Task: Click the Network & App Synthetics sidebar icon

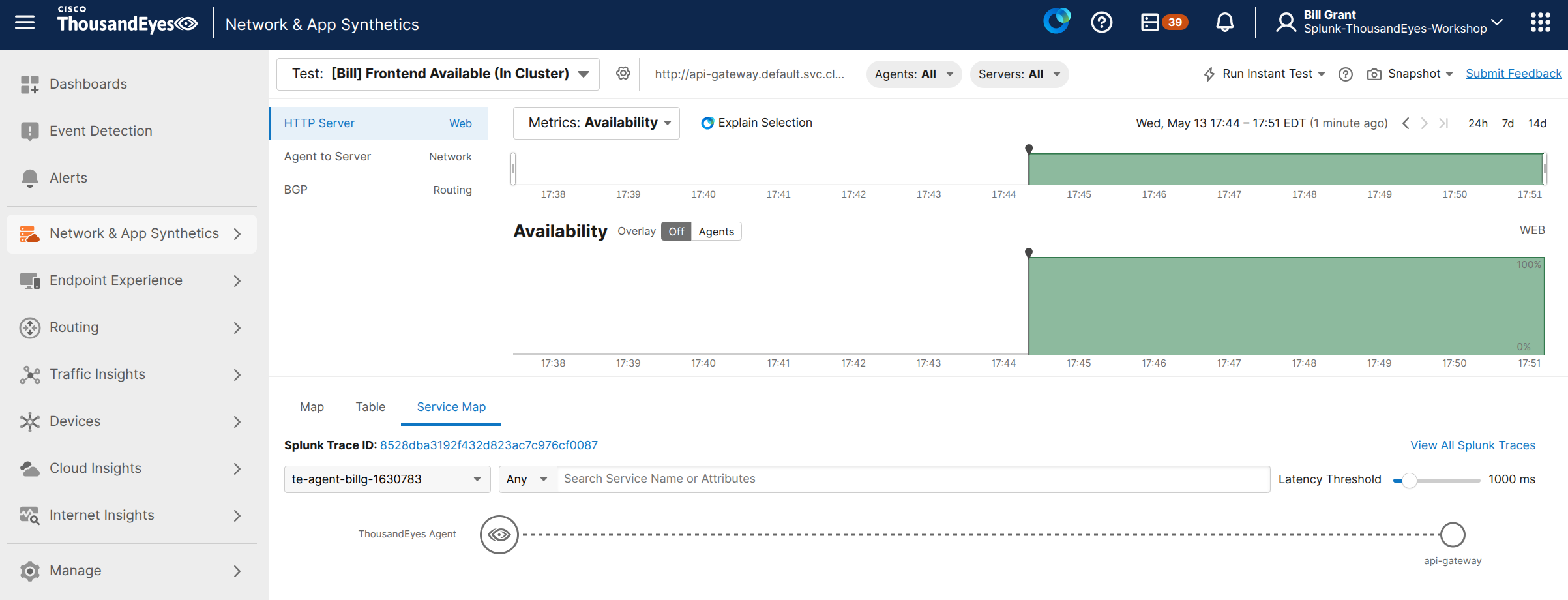Action: [x=29, y=233]
